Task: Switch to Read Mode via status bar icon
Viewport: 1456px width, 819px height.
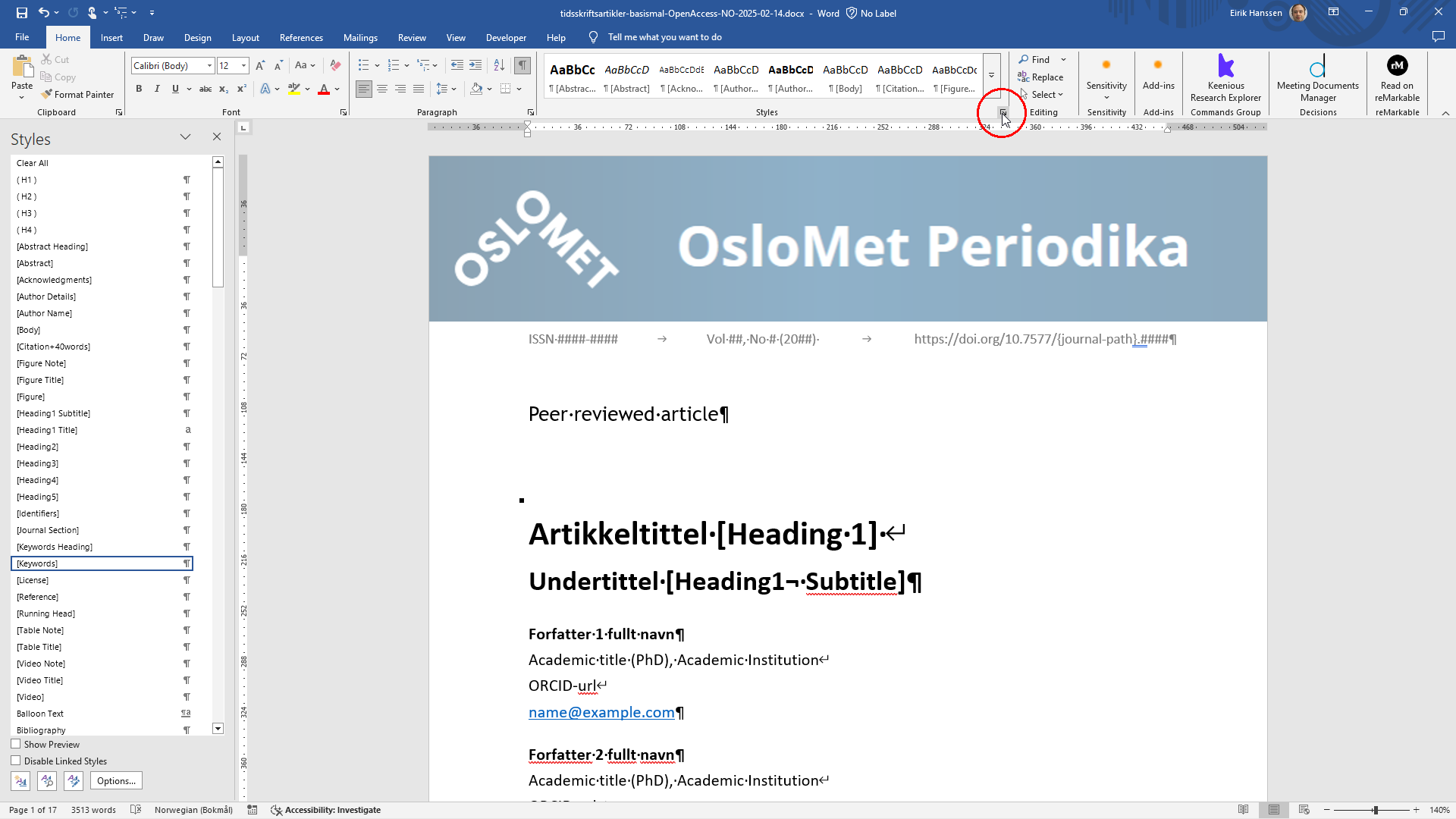Action: 1244,809
